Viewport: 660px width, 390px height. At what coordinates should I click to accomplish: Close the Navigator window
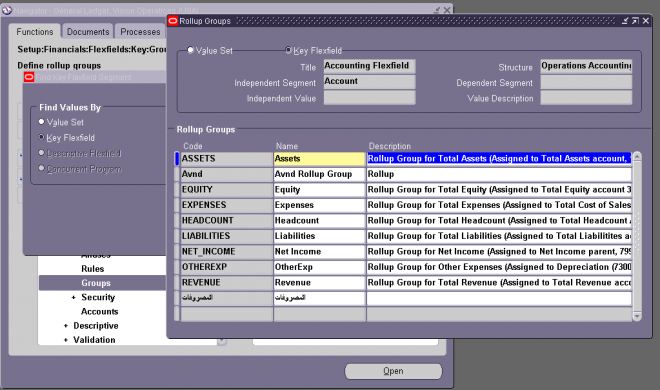(x=447, y=10)
